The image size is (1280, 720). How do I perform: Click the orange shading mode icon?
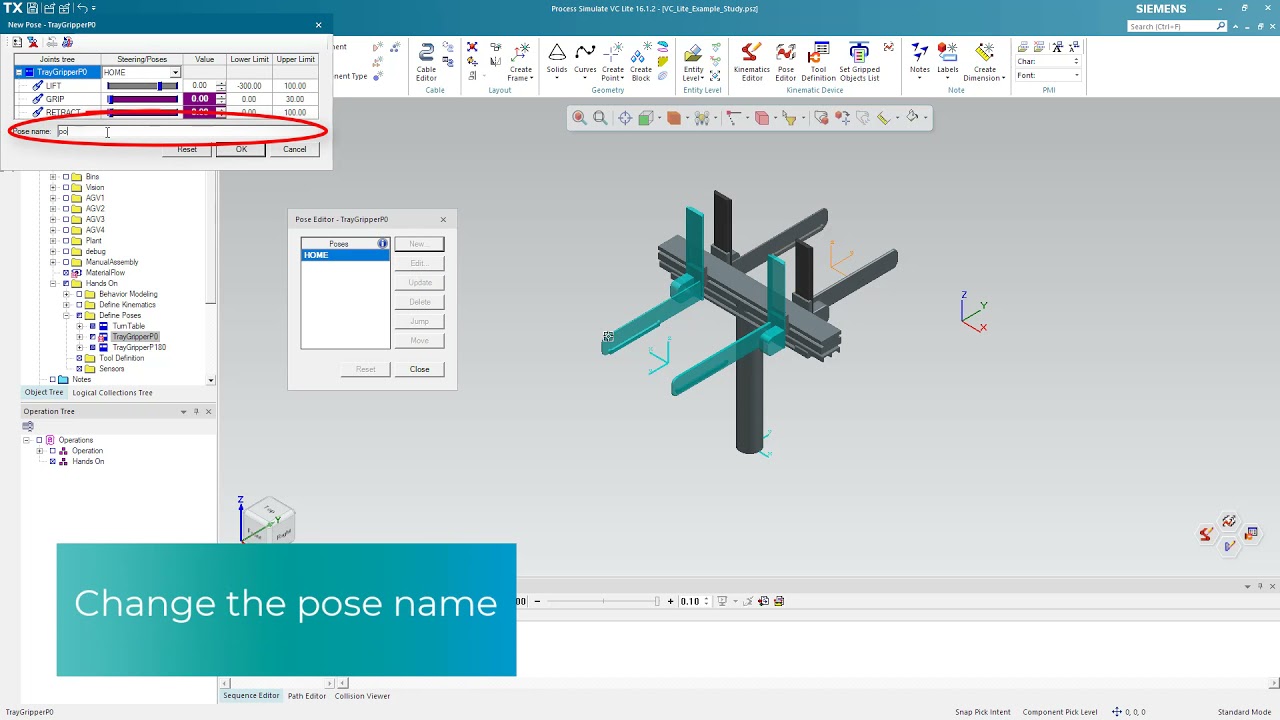(x=674, y=118)
